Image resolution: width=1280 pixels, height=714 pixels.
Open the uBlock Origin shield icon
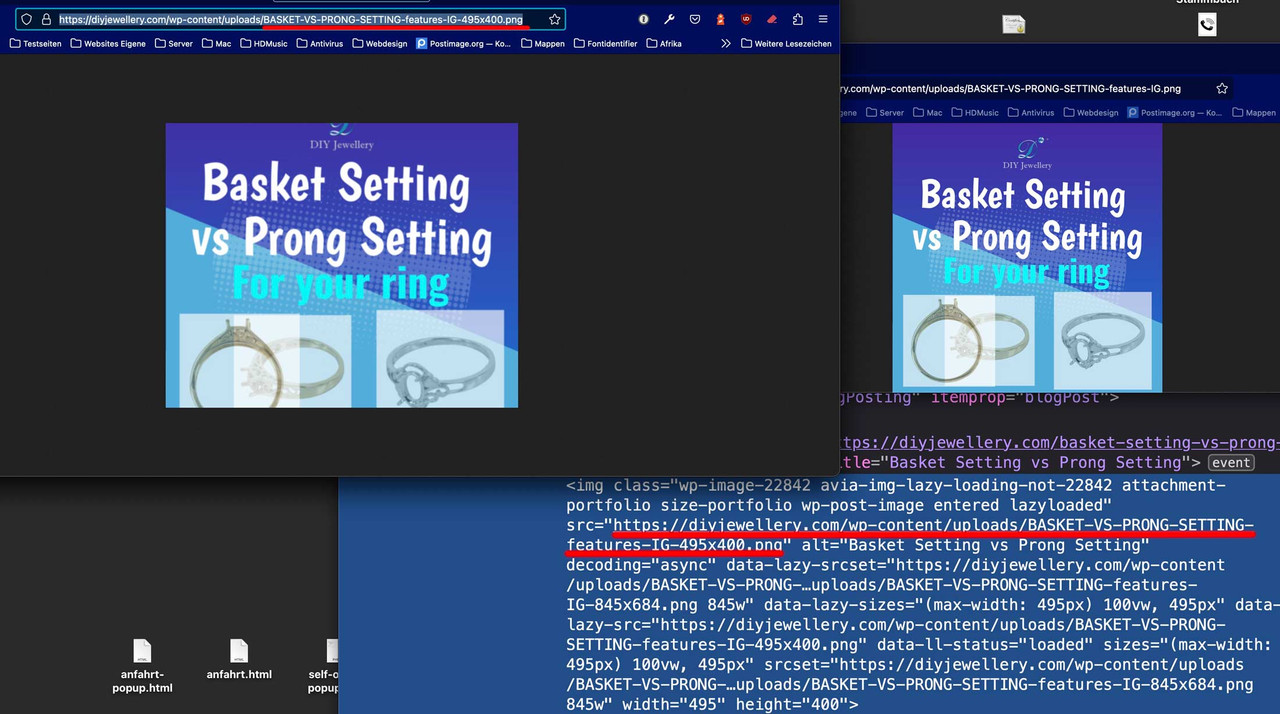746,19
